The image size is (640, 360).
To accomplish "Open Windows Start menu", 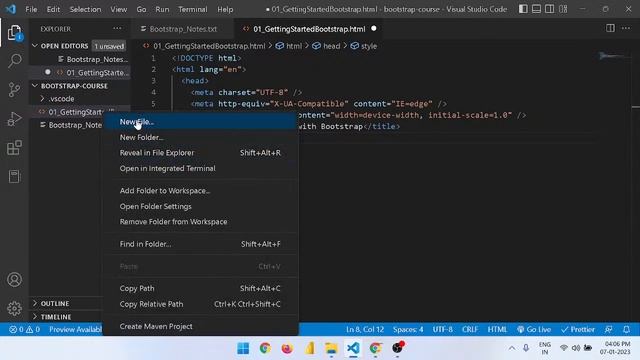I will pyautogui.click(x=243, y=349).
